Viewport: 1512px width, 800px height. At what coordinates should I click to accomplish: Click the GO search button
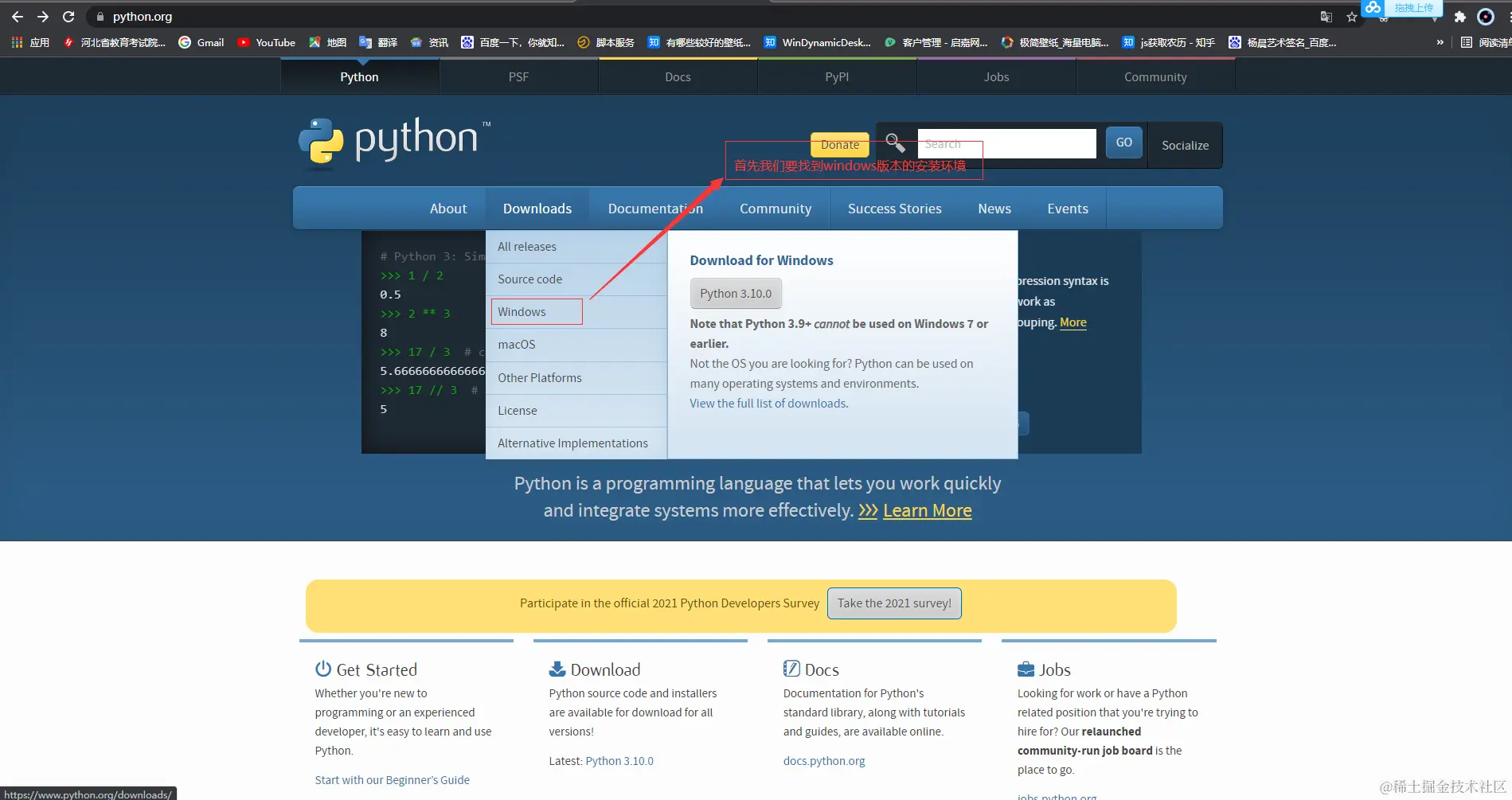tap(1123, 142)
